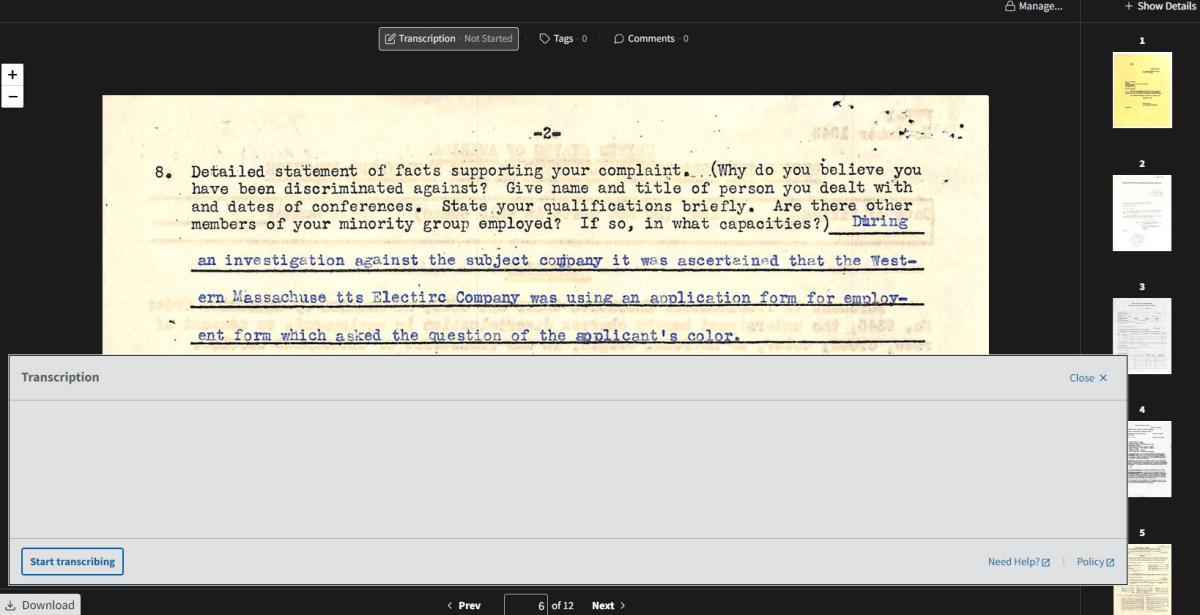Select page 2 thumbnail
Viewport: 1200px width, 615px height.
pyautogui.click(x=1142, y=213)
